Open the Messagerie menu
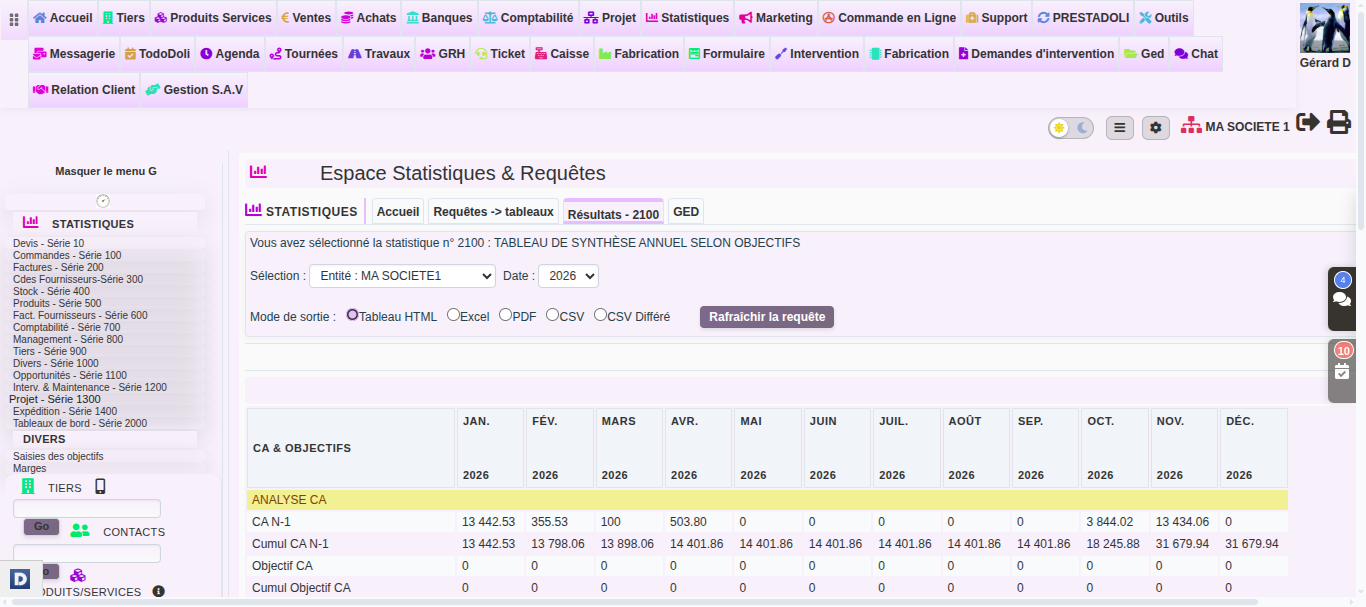 [75, 54]
